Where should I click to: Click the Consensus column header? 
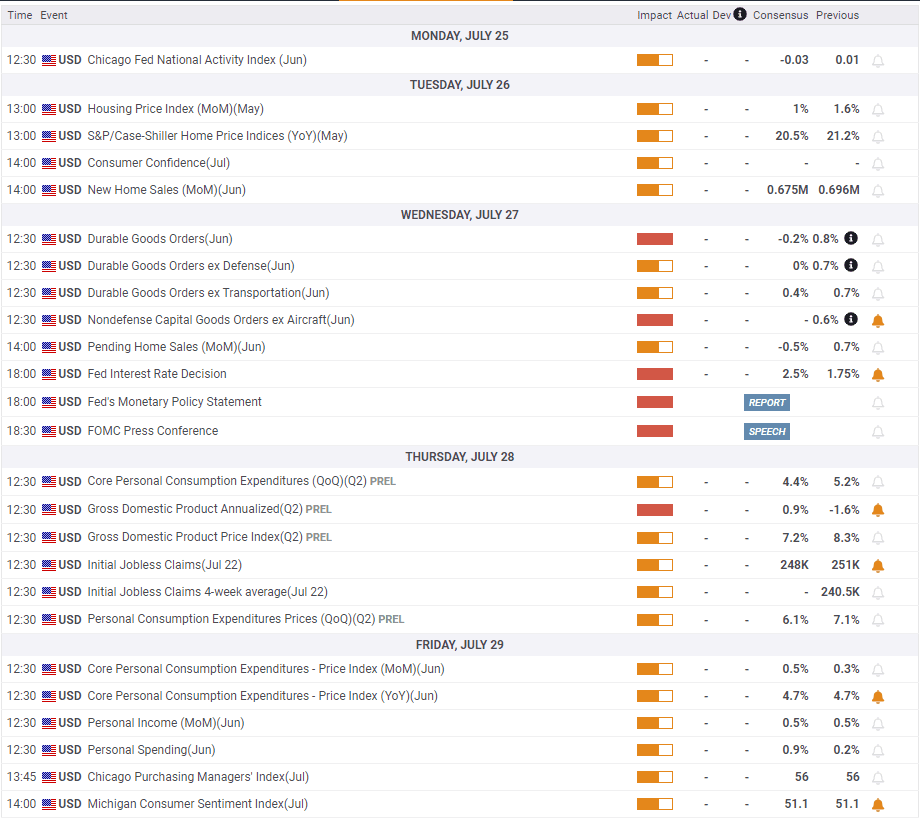point(780,15)
